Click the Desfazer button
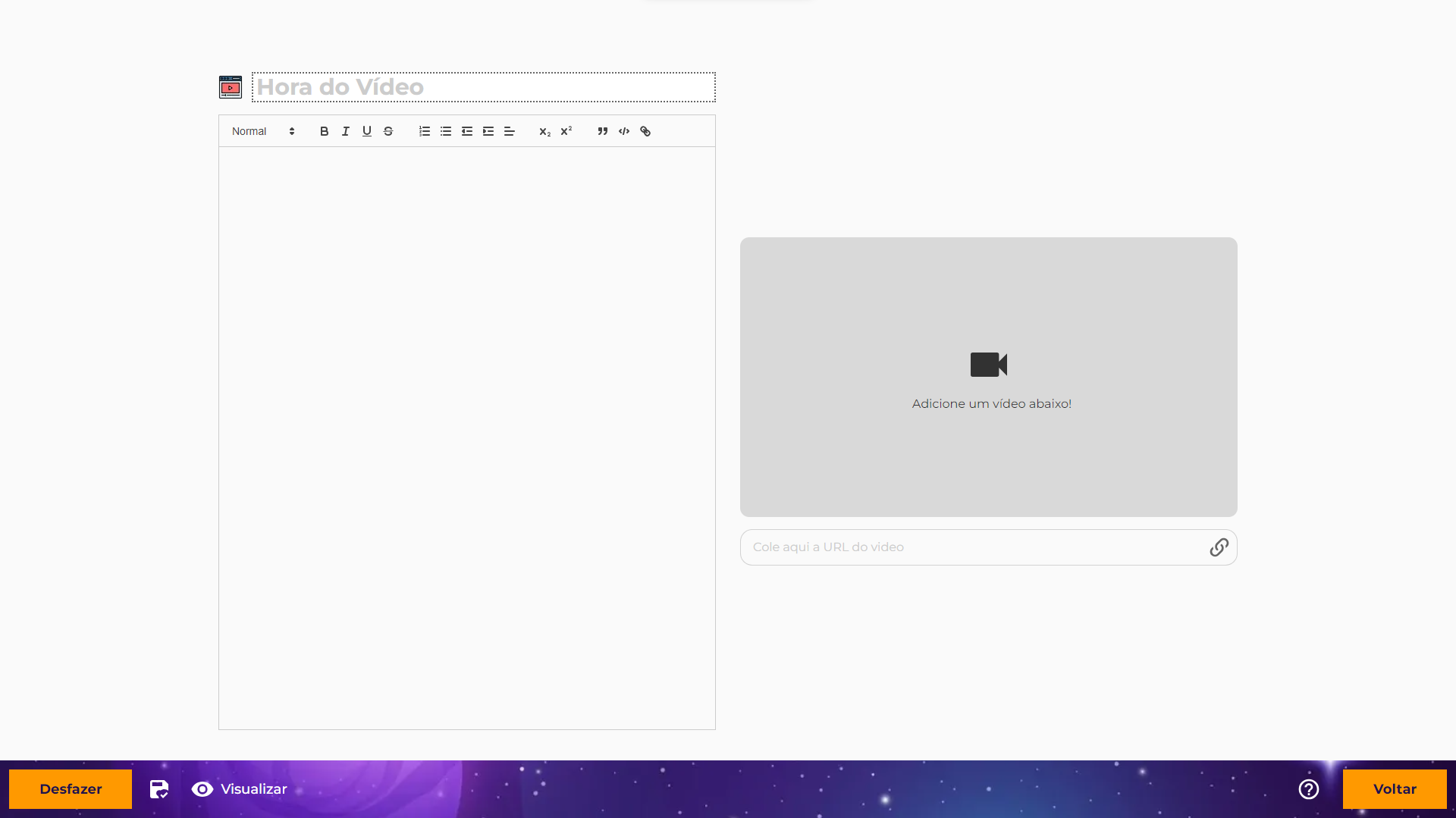Screen dimensions: 1456x818 click(x=71, y=789)
